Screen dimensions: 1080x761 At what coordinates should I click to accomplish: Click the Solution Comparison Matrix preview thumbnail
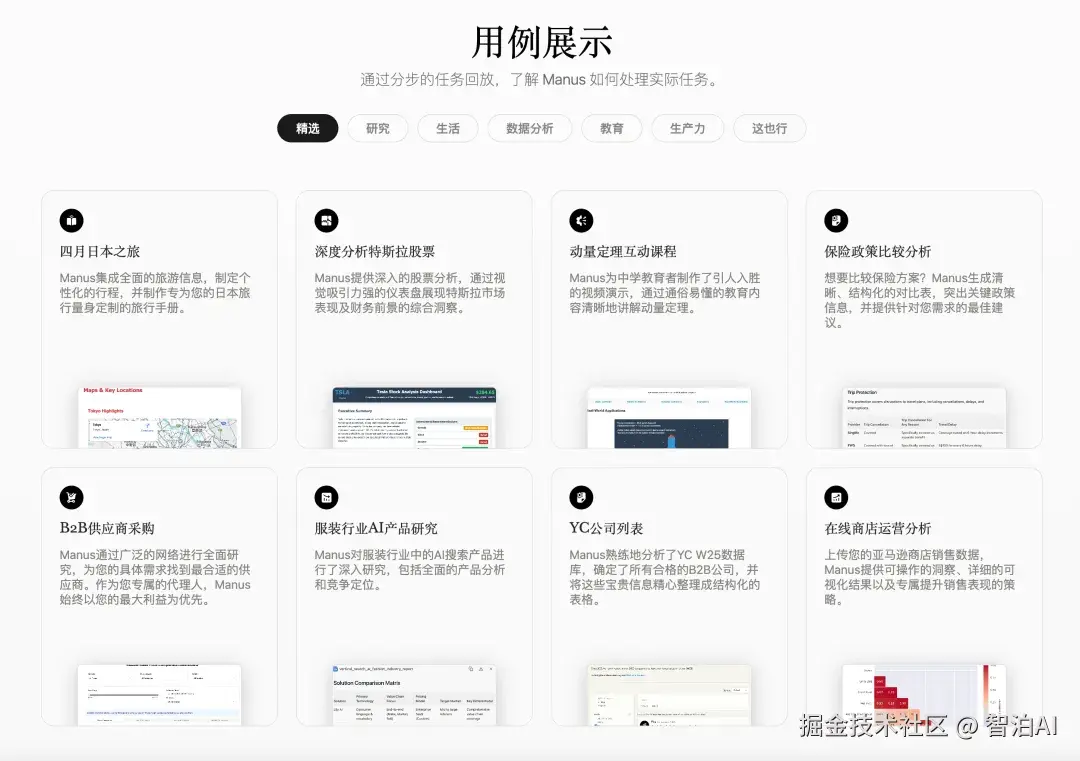tap(415, 694)
